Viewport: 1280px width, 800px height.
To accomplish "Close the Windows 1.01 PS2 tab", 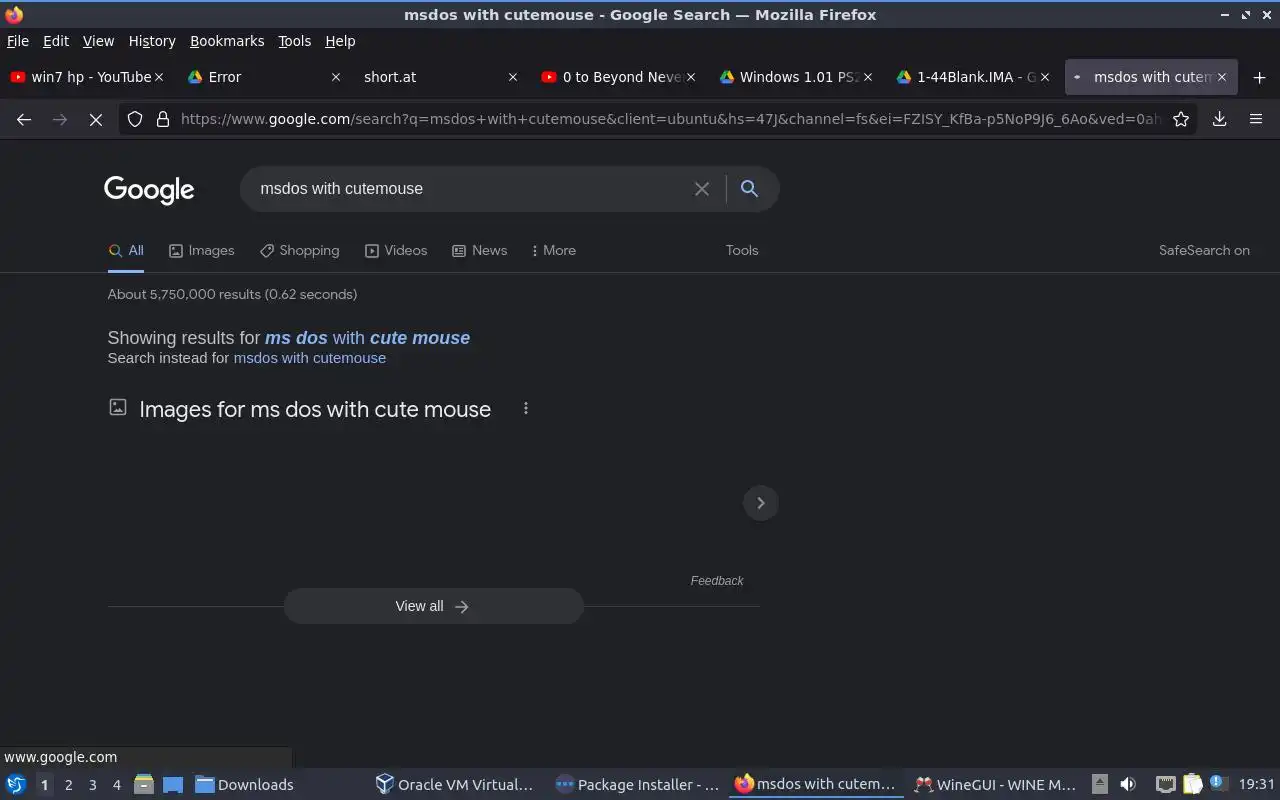I will 867,77.
